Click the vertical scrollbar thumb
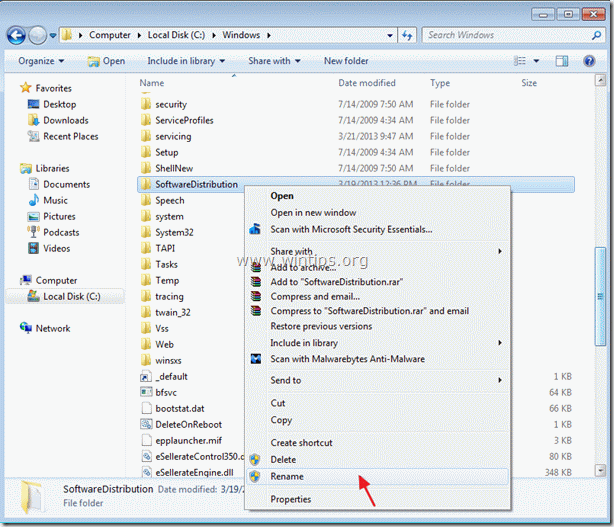The height and width of the screenshot is (527, 614). click(600, 296)
